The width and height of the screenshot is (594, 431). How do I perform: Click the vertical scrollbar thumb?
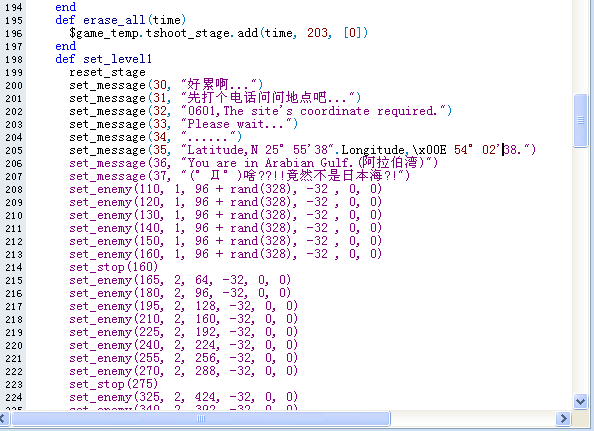point(580,120)
